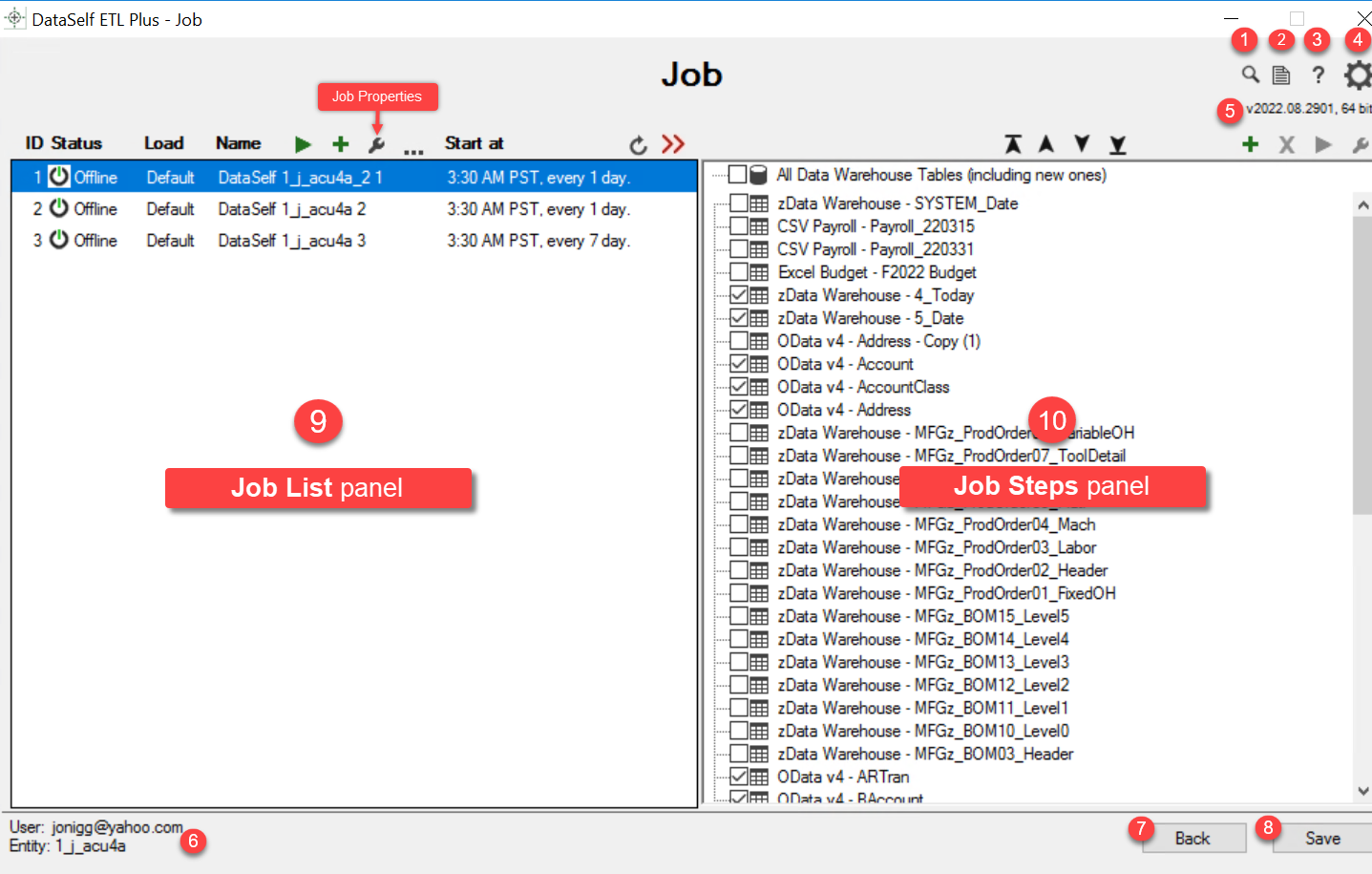This screenshot has height=874, width=1372.
Task: Add a new job with green plus
Action: 340,144
